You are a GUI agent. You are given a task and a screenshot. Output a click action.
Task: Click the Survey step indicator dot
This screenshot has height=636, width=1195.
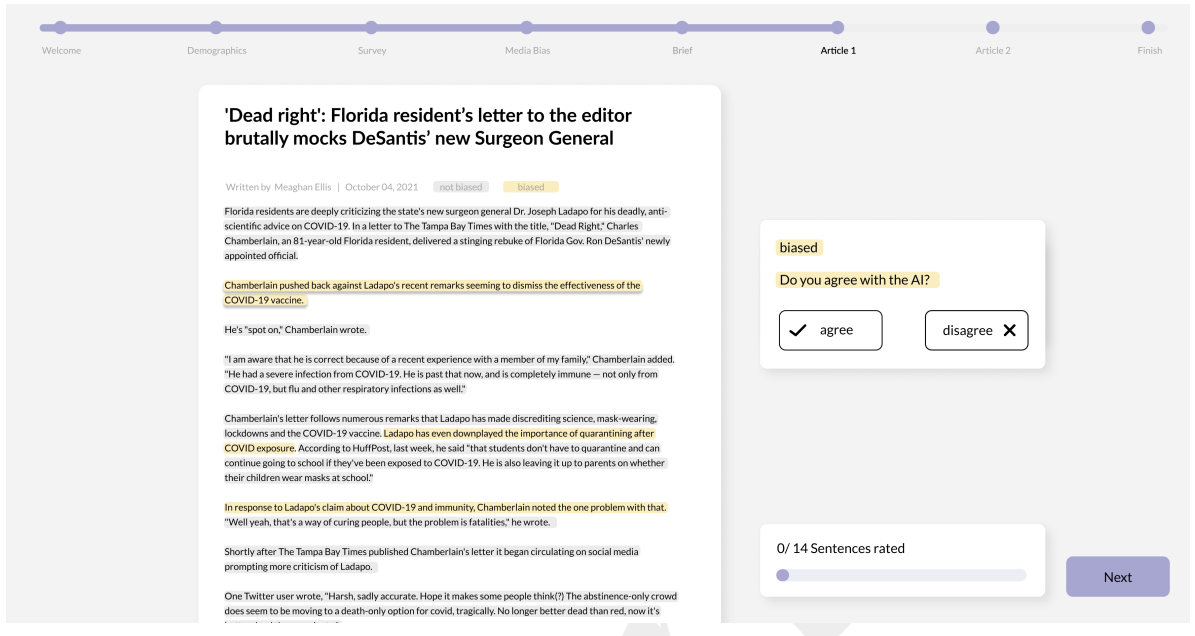tap(372, 29)
